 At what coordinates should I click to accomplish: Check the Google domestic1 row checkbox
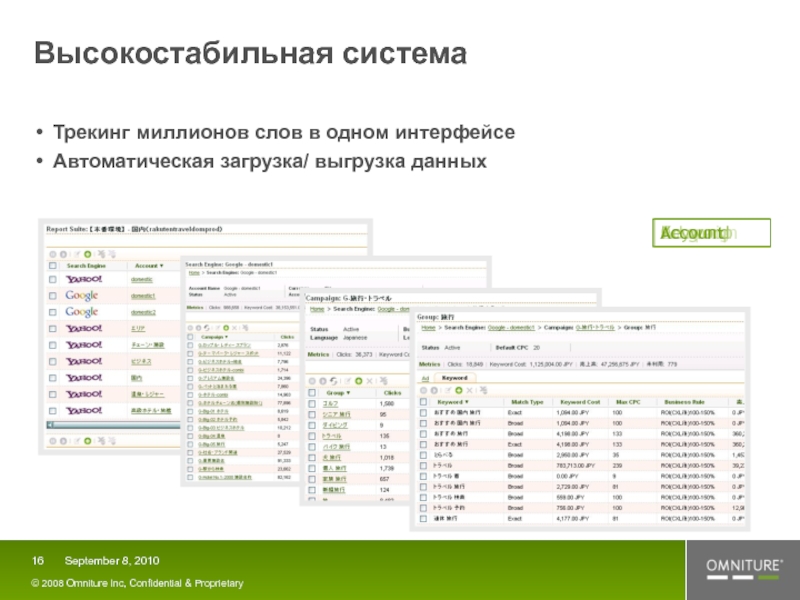(53, 296)
